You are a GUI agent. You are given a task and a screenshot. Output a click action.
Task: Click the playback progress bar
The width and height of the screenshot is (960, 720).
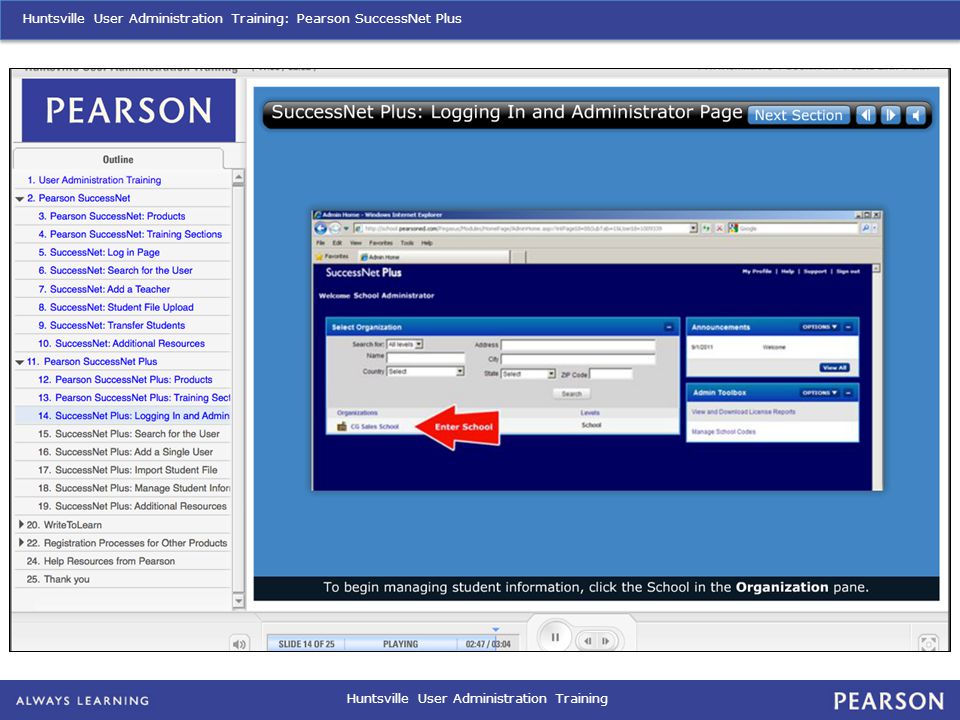[393, 643]
